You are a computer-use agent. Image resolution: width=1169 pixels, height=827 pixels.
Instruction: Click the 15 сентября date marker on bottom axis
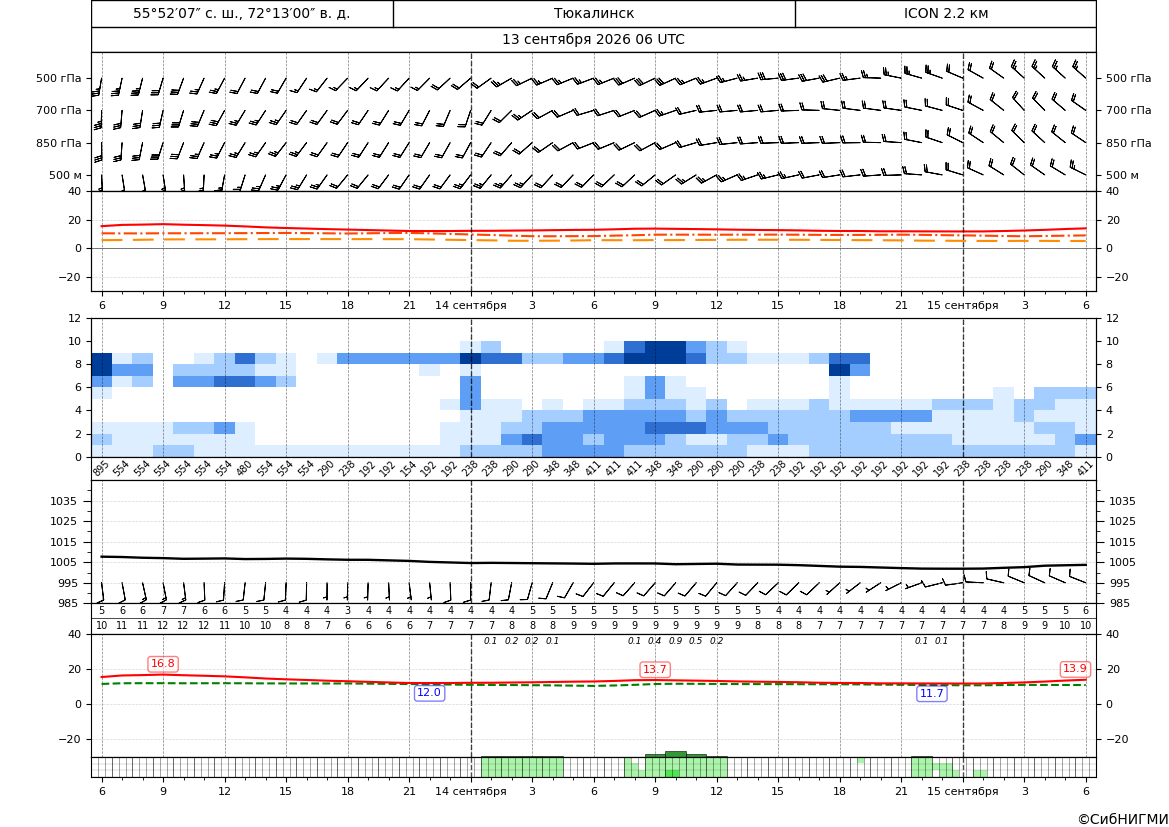[962, 791]
